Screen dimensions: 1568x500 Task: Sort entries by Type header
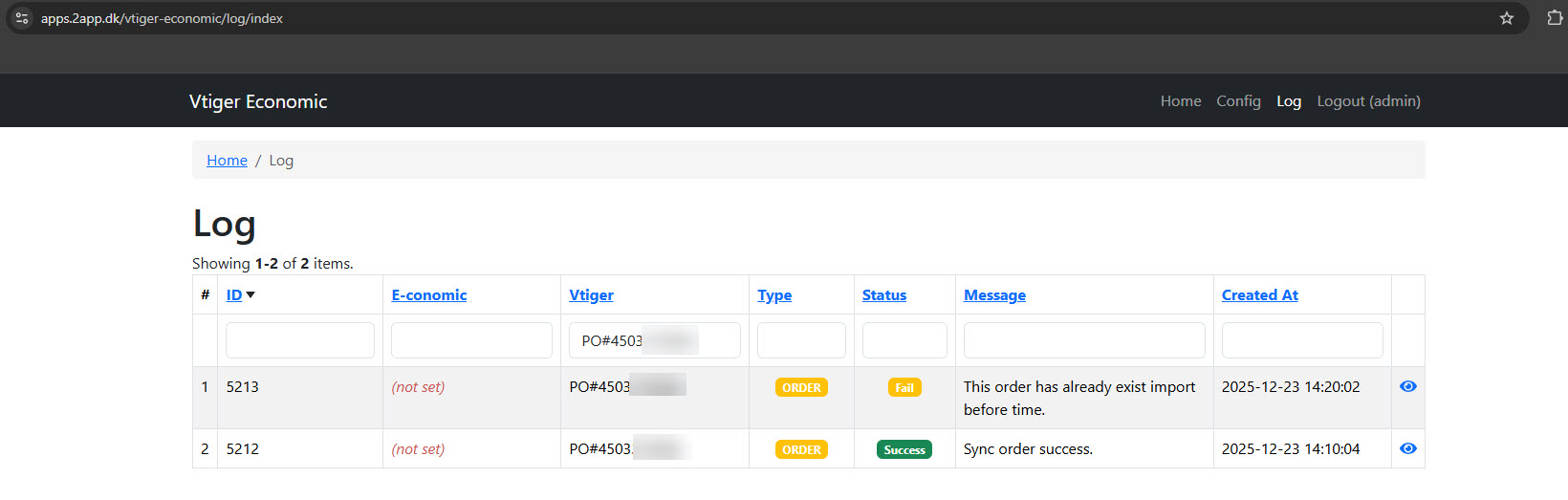click(774, 295)
